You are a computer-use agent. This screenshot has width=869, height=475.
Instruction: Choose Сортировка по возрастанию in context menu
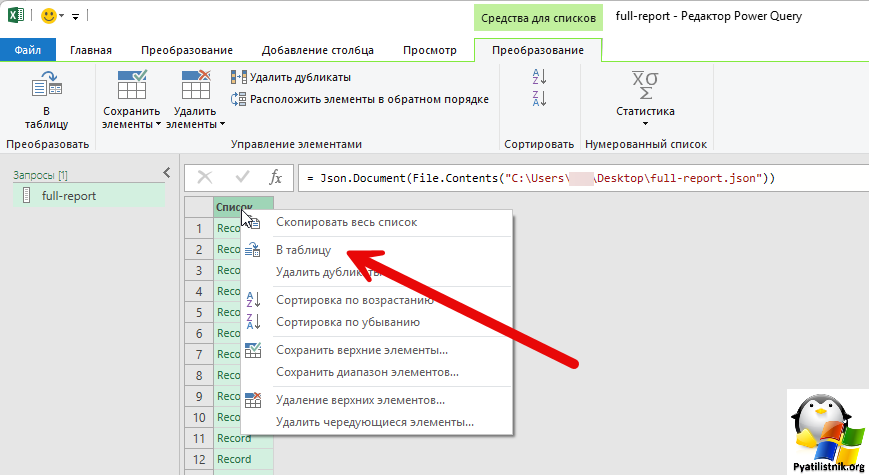pyautogui.click(x=376, y=300)
